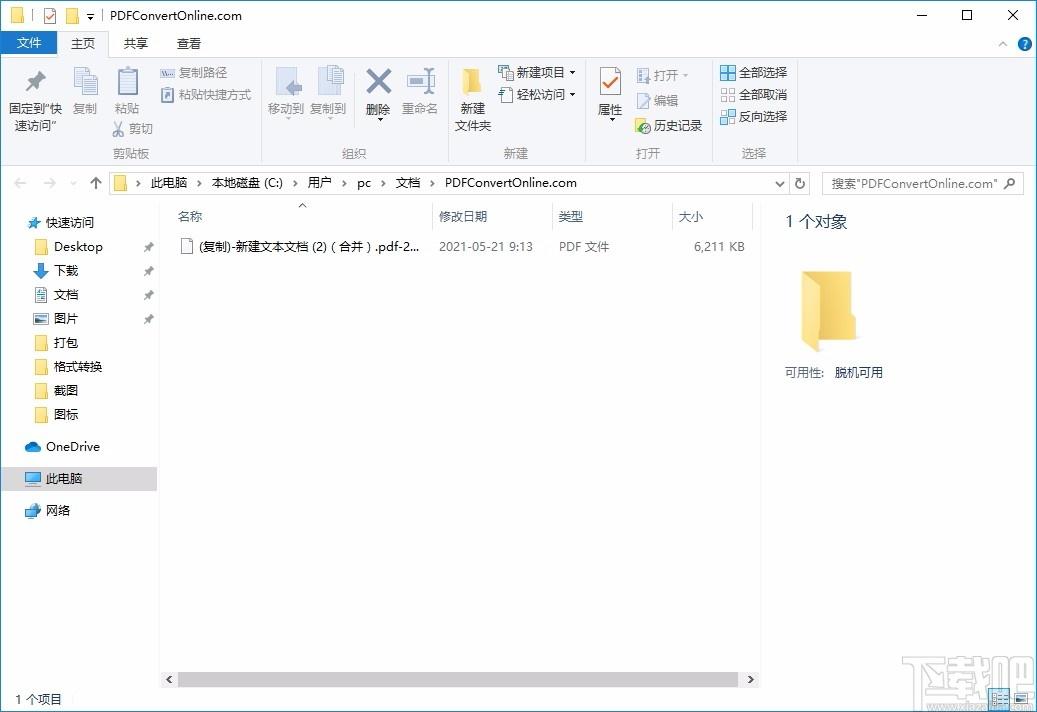Viewport: 1037px width, 712px height.
Task: Click 本地磁盘 (C:) in the breadcrumb
Action: 247,183
